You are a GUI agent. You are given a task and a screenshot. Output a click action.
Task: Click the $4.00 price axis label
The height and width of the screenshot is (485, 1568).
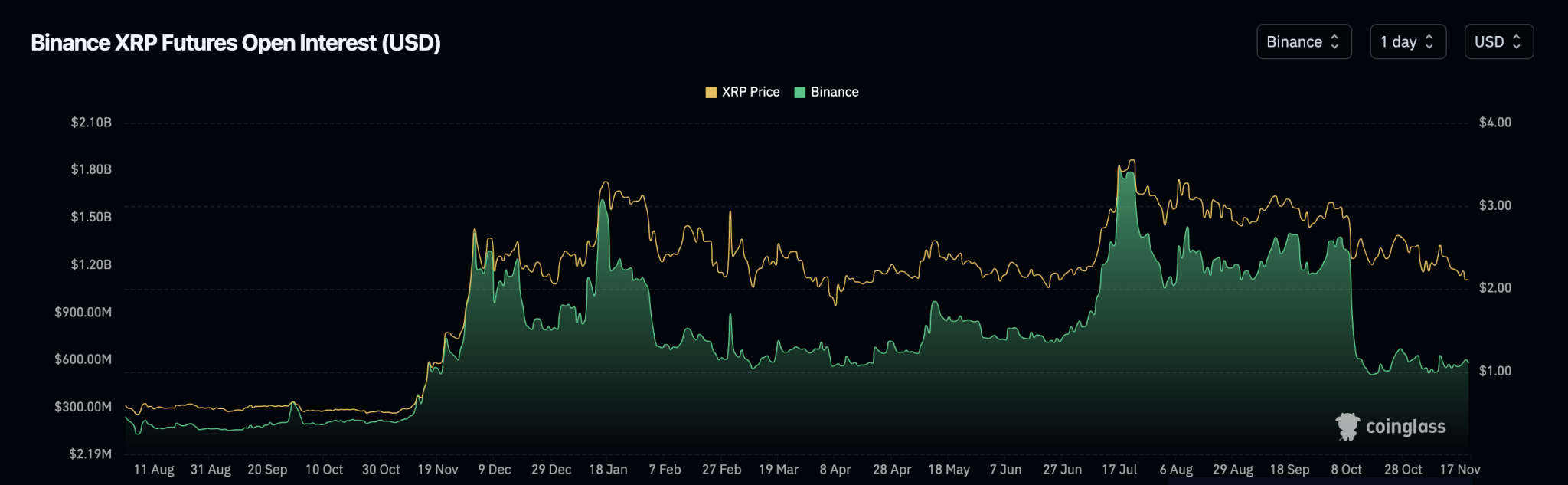pos(1494,123)
